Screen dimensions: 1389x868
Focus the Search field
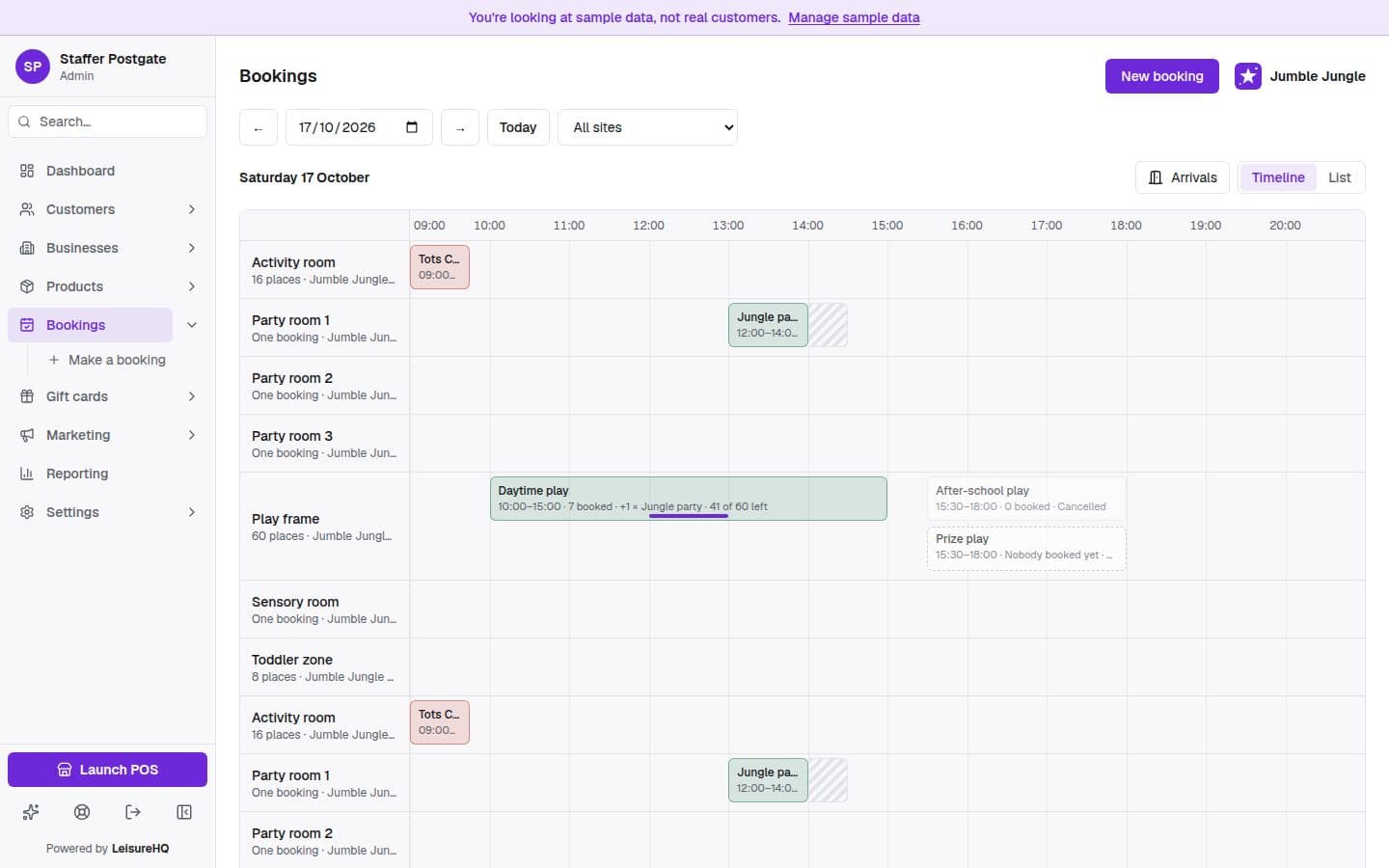(x=107, y=122)
